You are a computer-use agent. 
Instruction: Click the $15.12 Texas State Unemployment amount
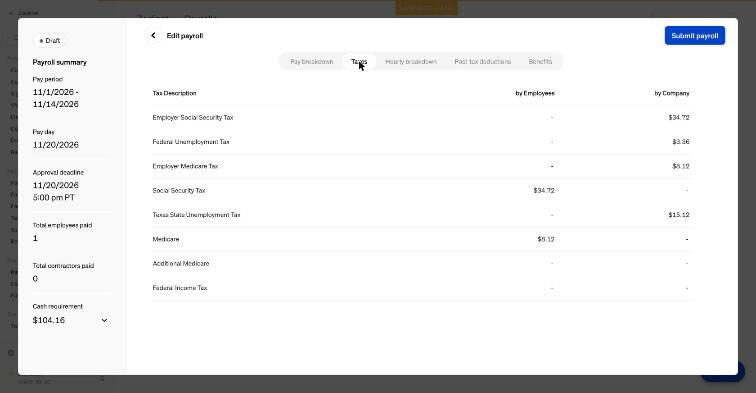(x=679, y=215)
